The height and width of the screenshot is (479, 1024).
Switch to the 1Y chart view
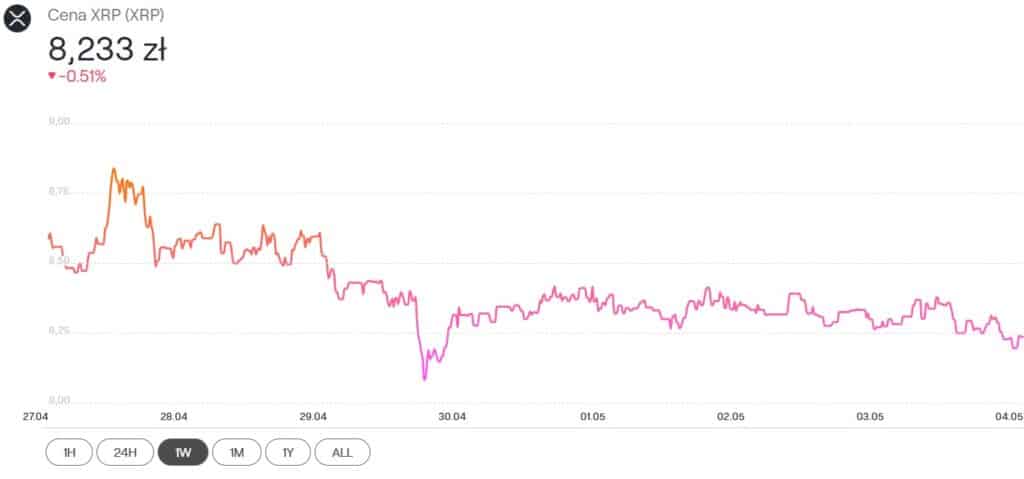tap(288, 452)
